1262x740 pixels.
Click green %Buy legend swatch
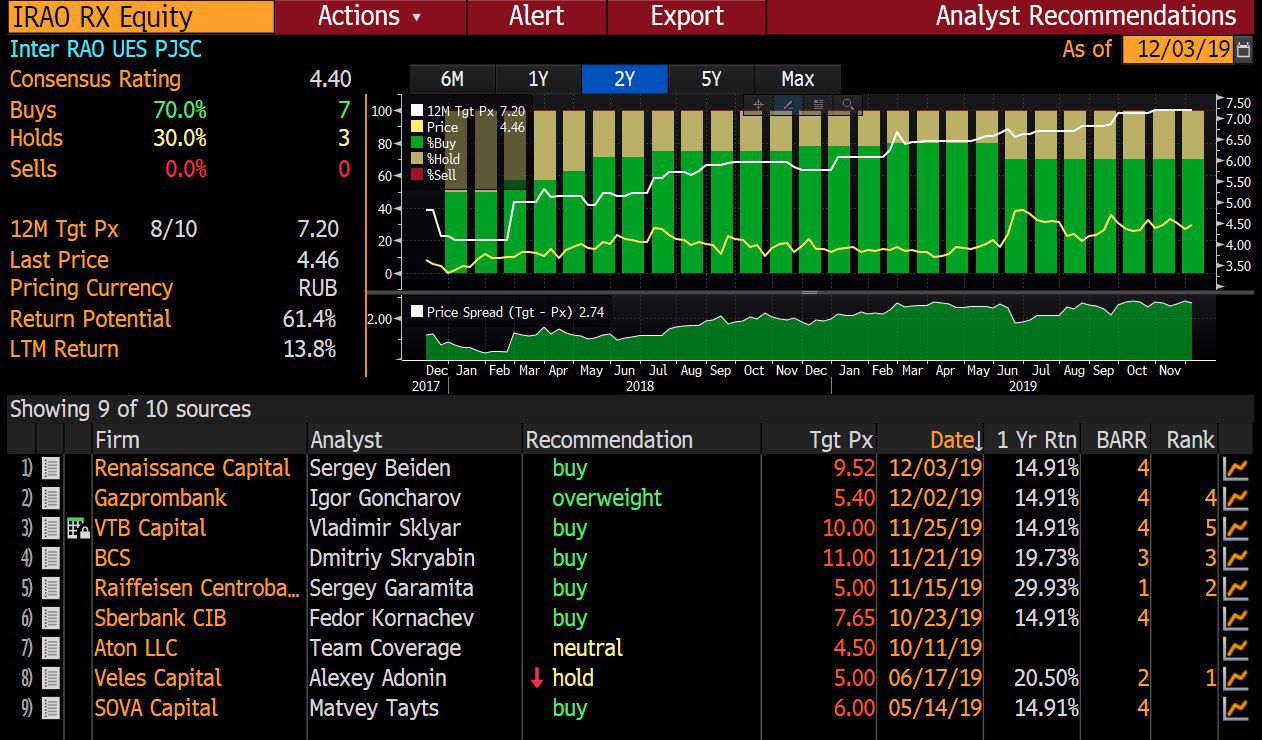(x=418, y=143)
